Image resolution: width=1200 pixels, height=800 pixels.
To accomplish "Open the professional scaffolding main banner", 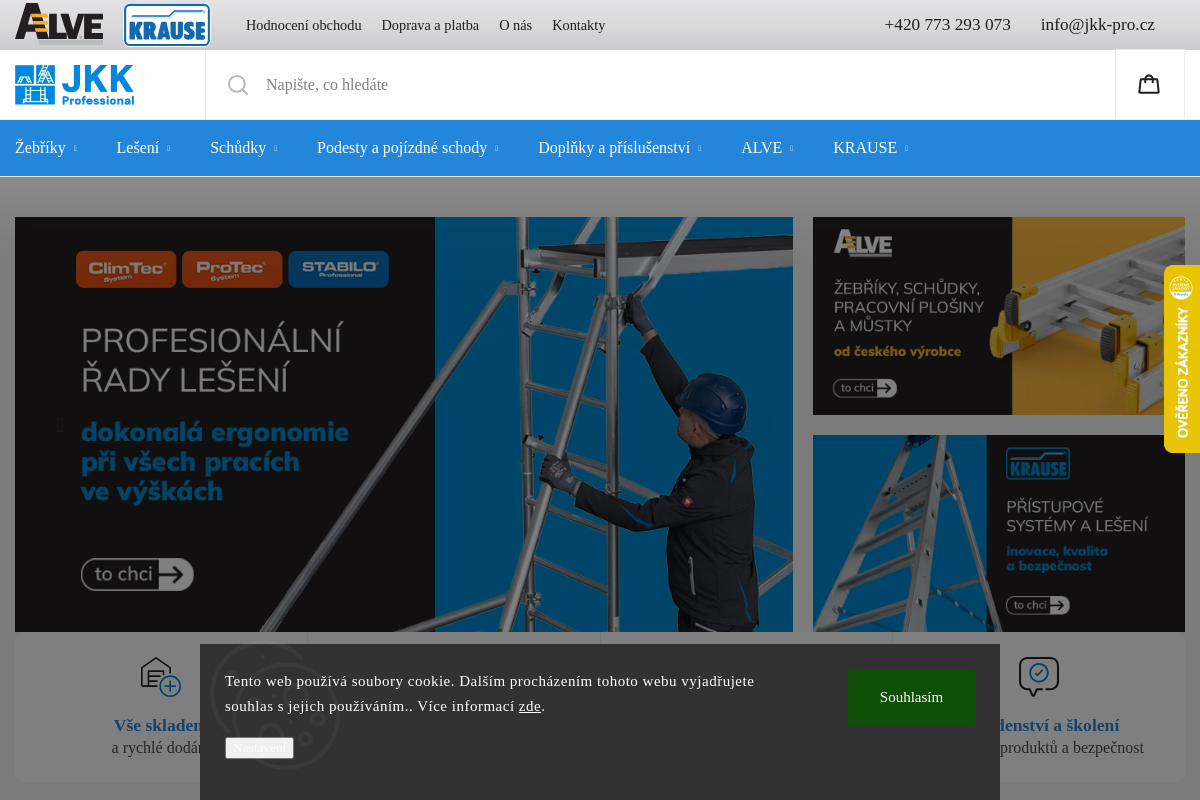I will [404, 424].
